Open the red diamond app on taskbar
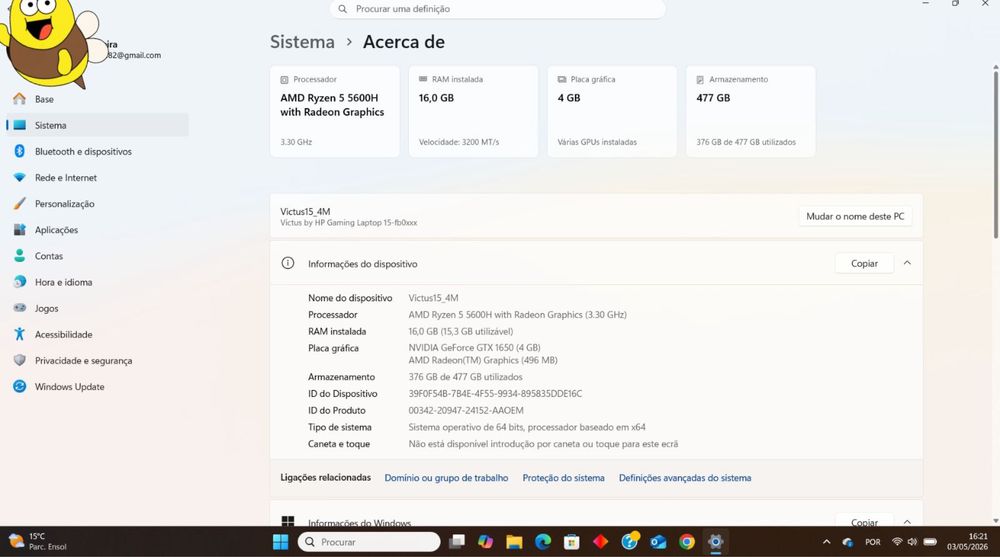1000x557 pixels. (600, 542)
